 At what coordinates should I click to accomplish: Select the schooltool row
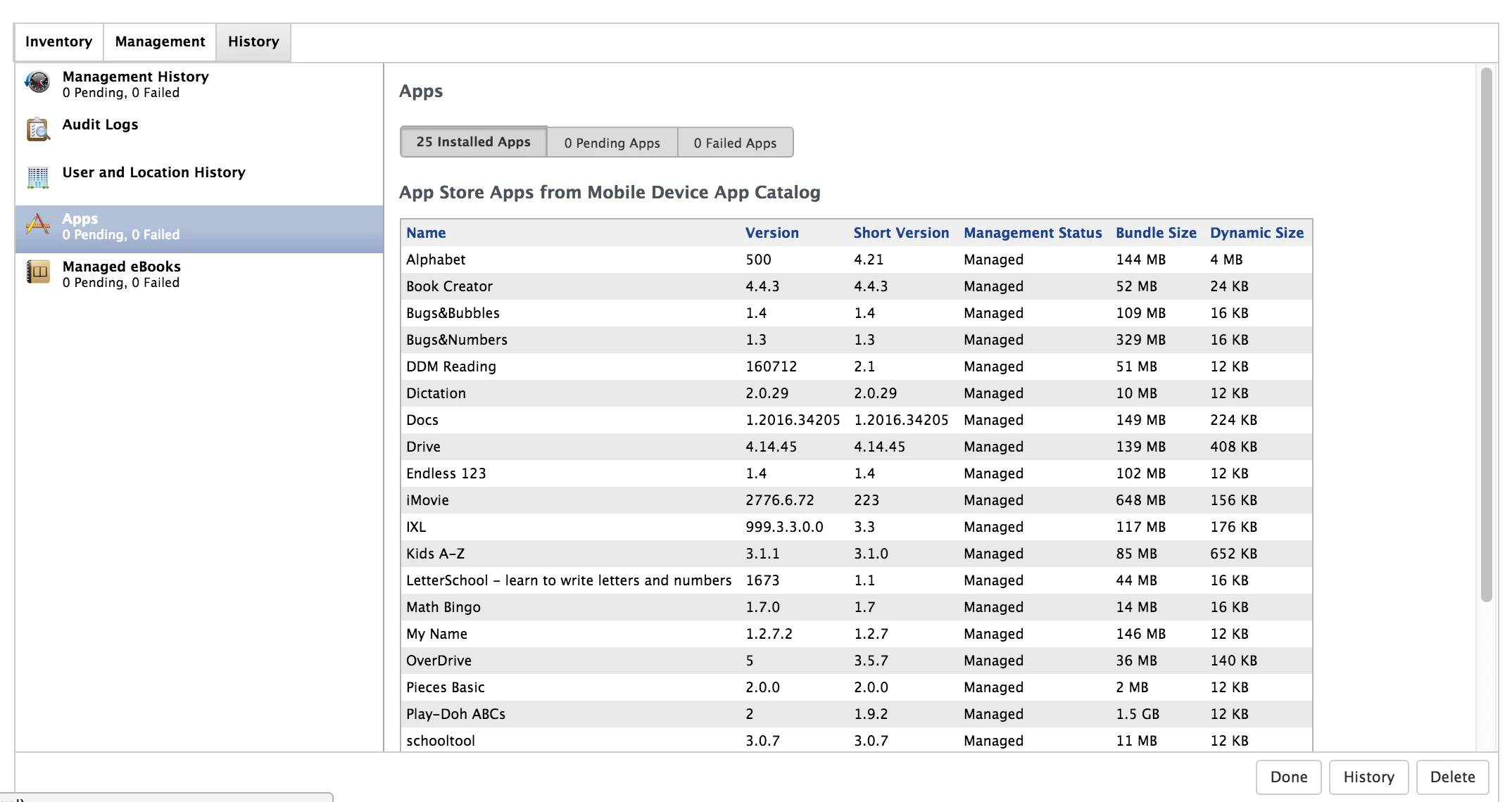point(856,740)
